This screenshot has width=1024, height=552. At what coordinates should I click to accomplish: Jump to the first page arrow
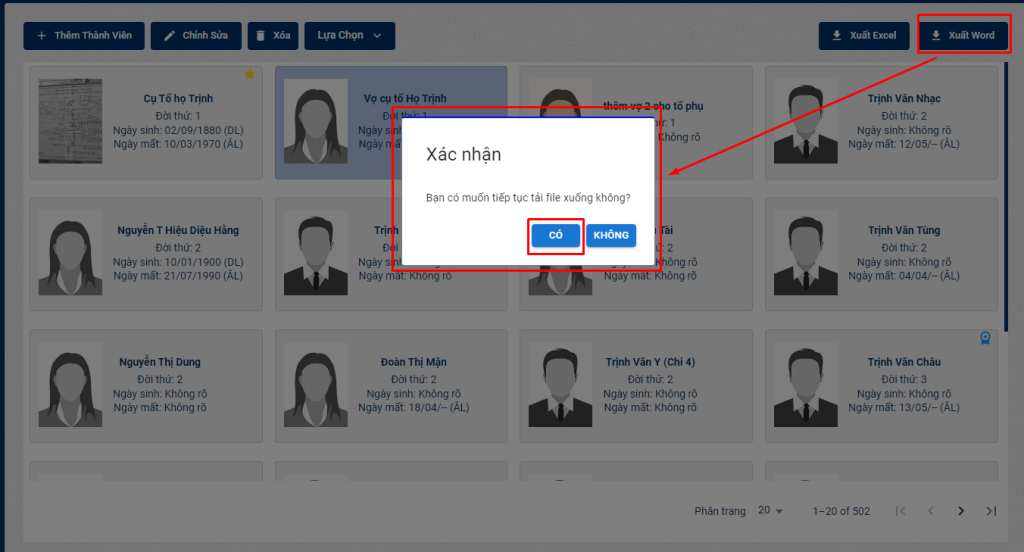coord(900,511)
